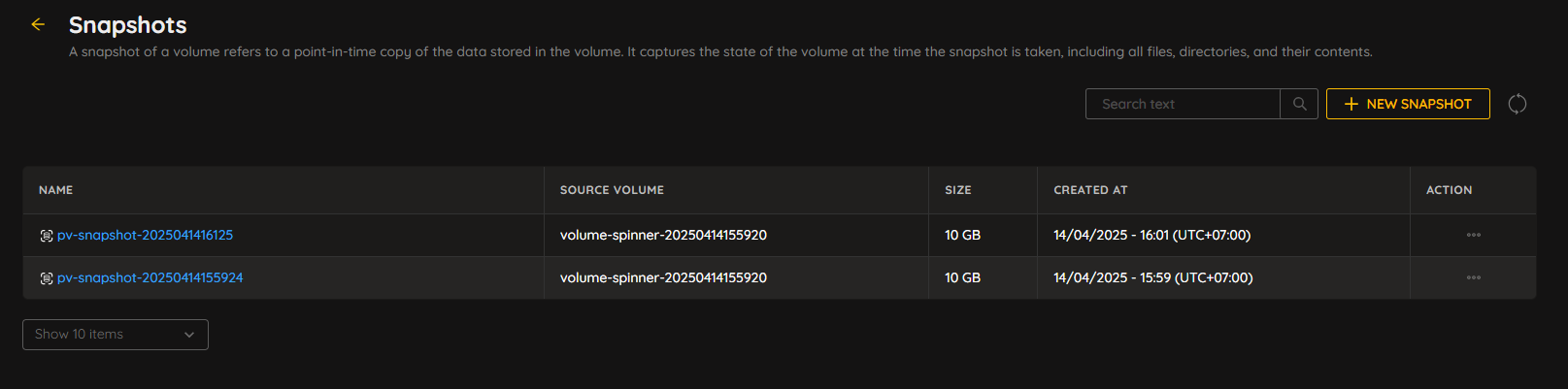
Task: Focus the Search text field
Action: point(1183,104)
